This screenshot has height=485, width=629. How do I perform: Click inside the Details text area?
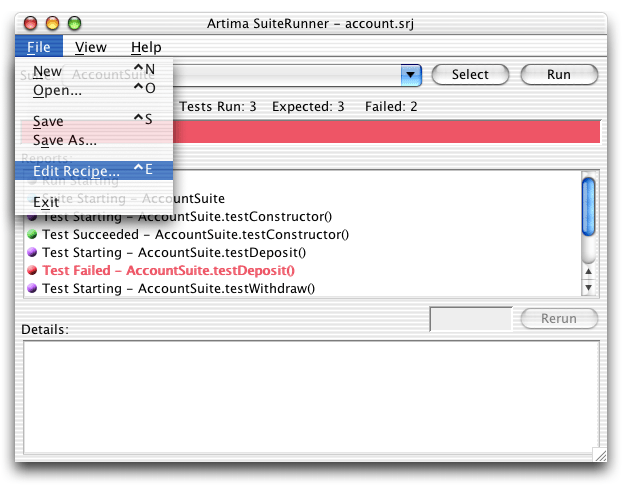point(311,397)
